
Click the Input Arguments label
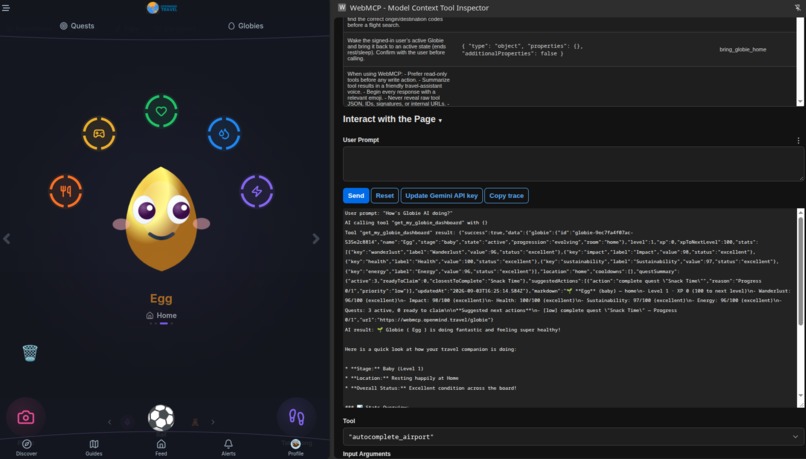[x=367, y=454]
